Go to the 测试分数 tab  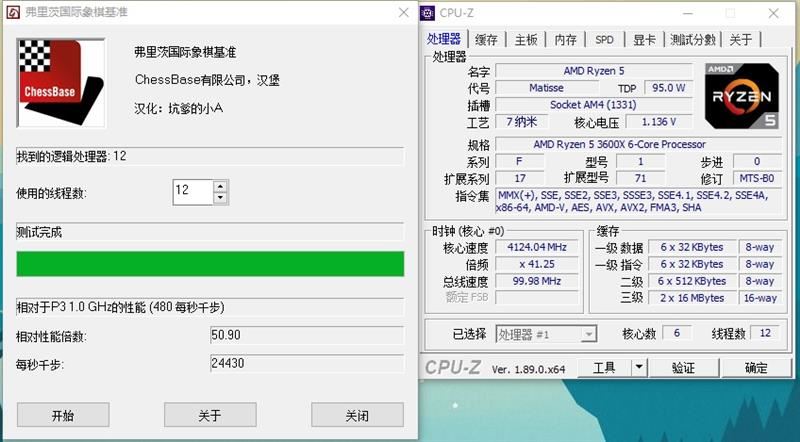[692, 40]
